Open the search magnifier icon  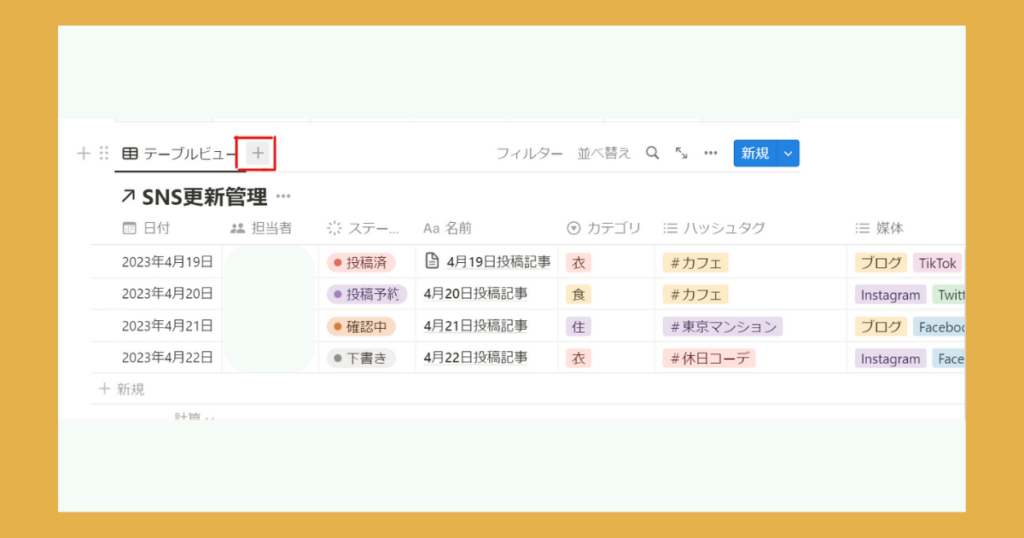(x=652, y=153)
